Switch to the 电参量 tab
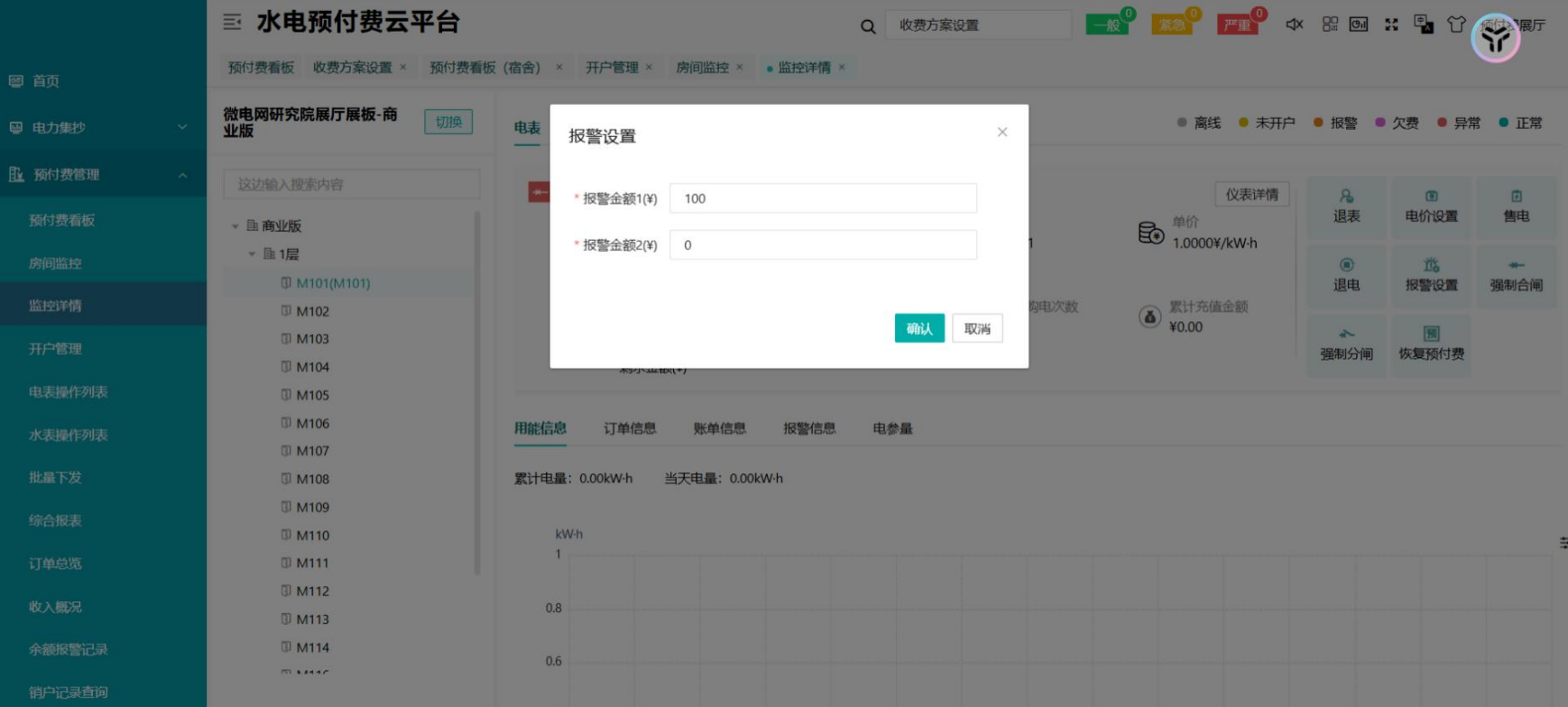 click(892, 428)
